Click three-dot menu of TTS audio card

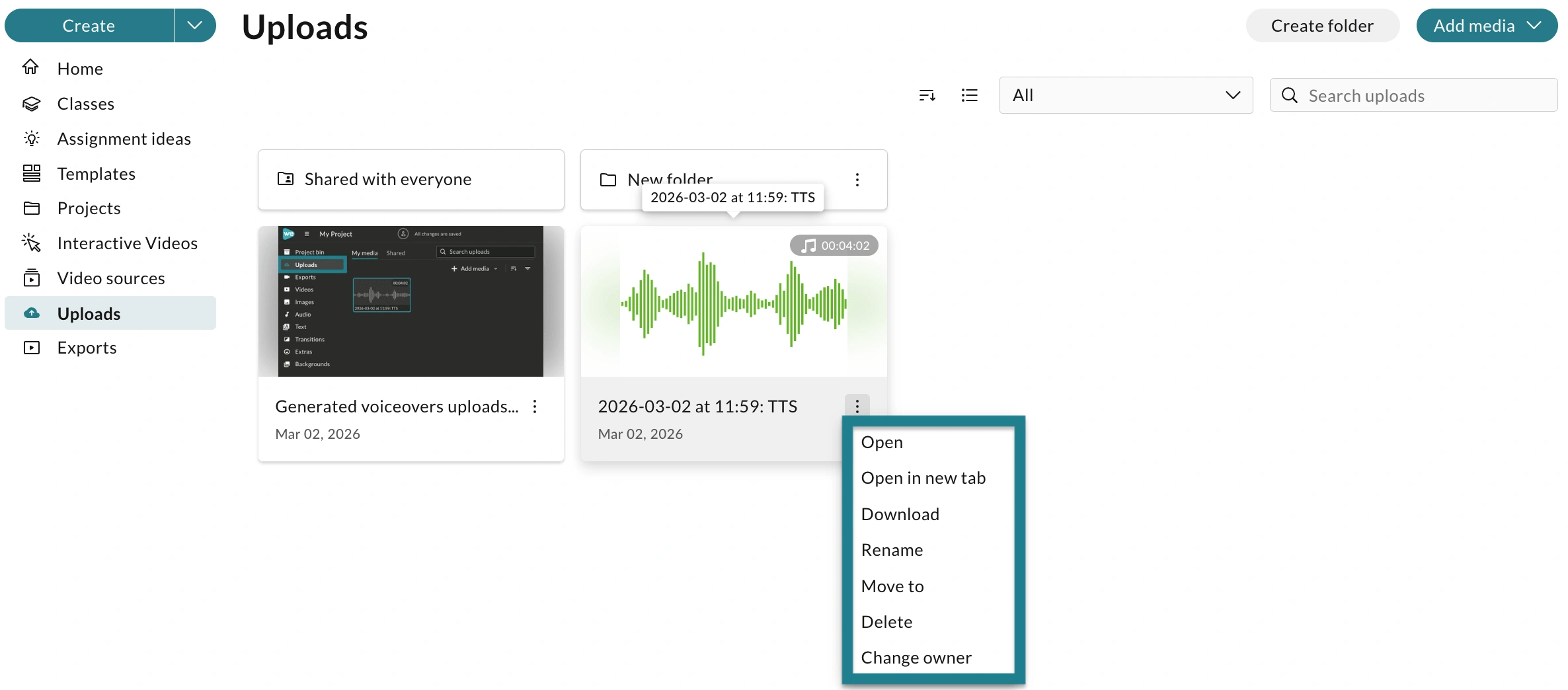(x=857, y=406)
